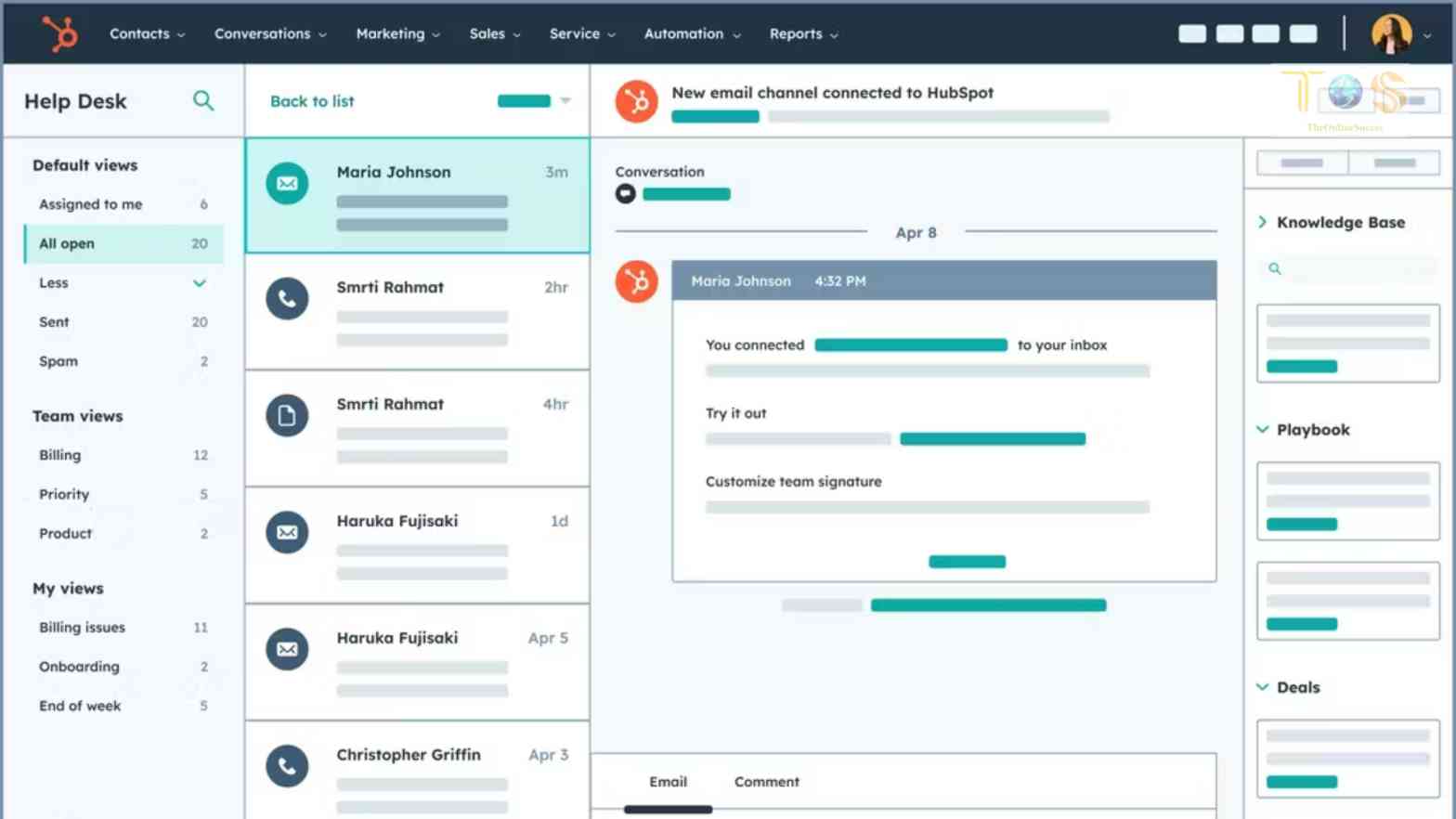This screenshot has height=819, width=1456.
Task: Open End of week view
Action: (123, 706)
